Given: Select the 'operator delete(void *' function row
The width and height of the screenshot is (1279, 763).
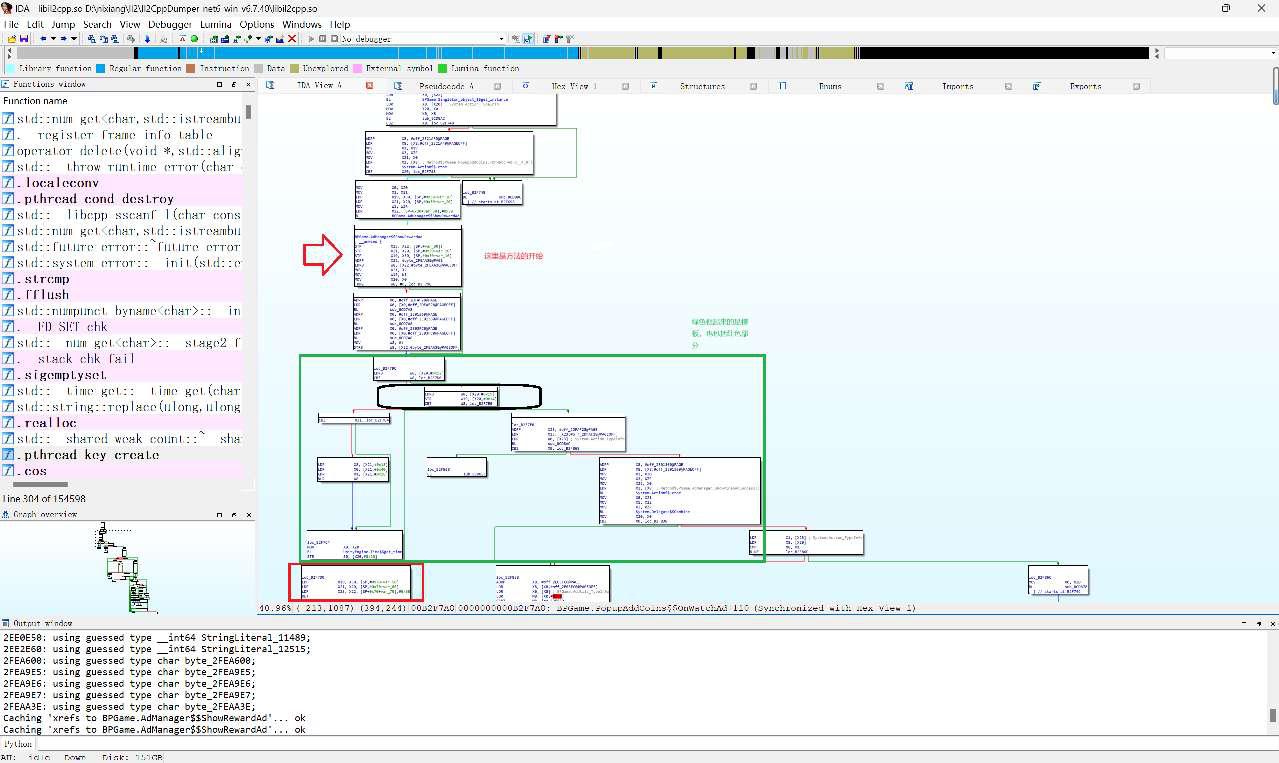Looking at the screenshot, I should pos(121,151).
